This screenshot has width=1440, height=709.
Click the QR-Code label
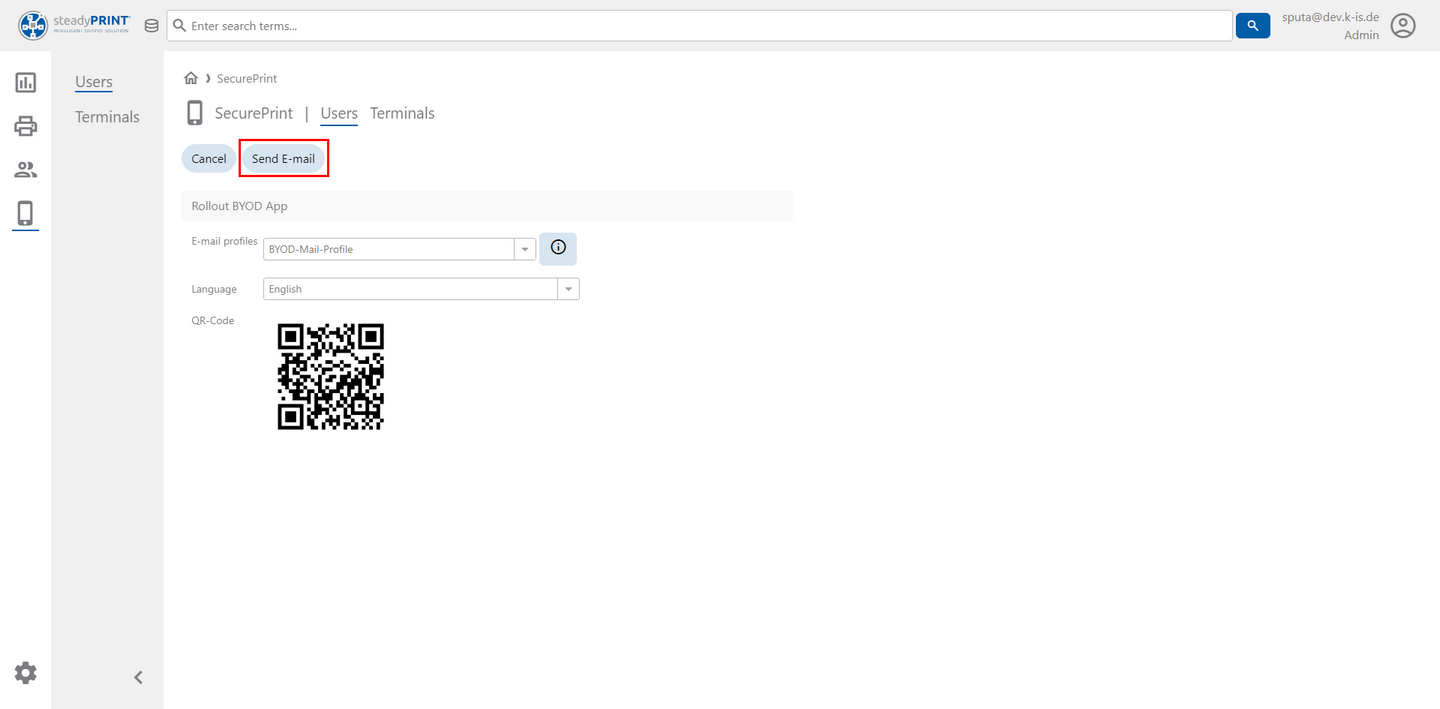coord(212,320)
